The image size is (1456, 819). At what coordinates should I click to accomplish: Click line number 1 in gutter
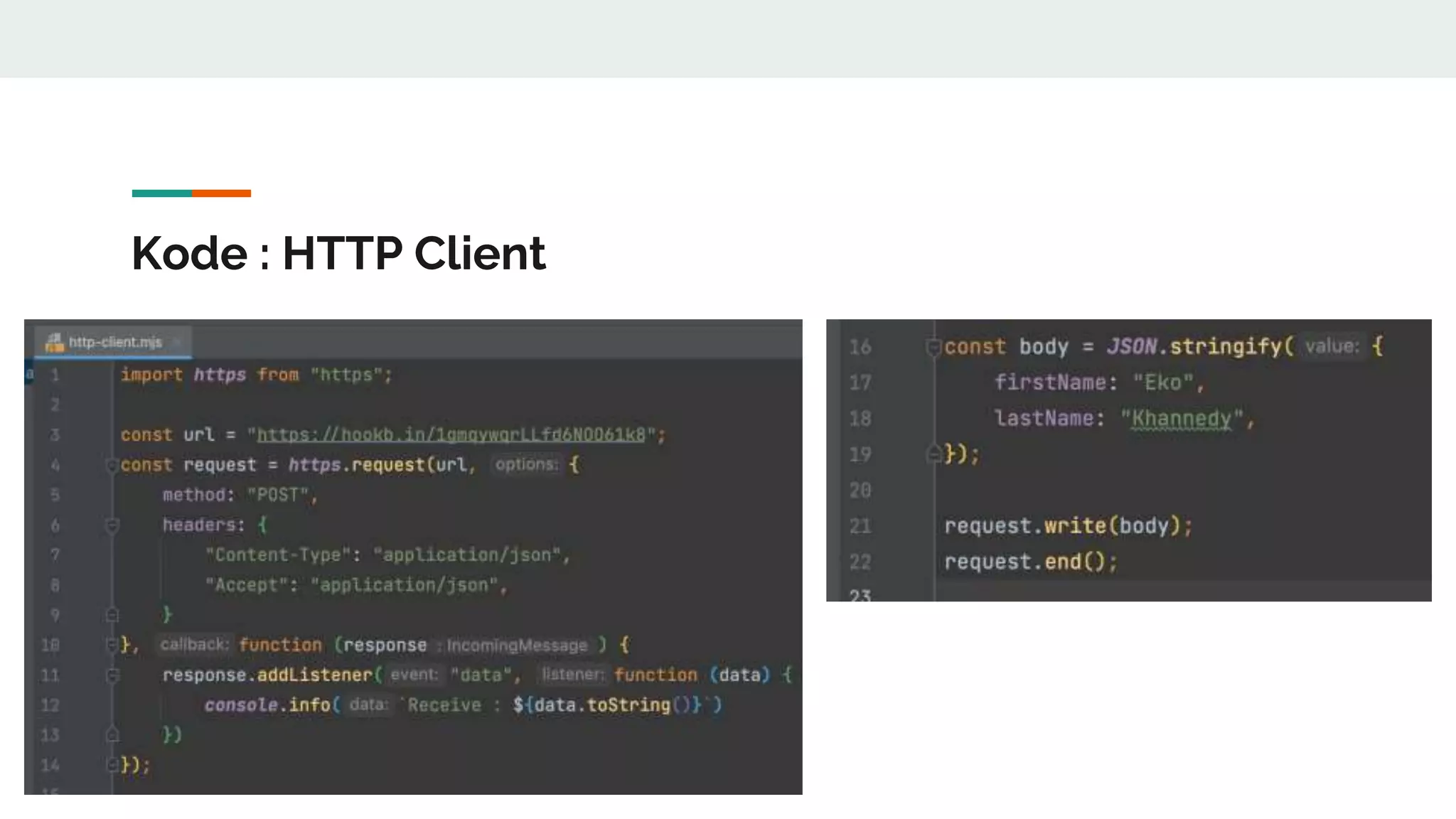55,375
